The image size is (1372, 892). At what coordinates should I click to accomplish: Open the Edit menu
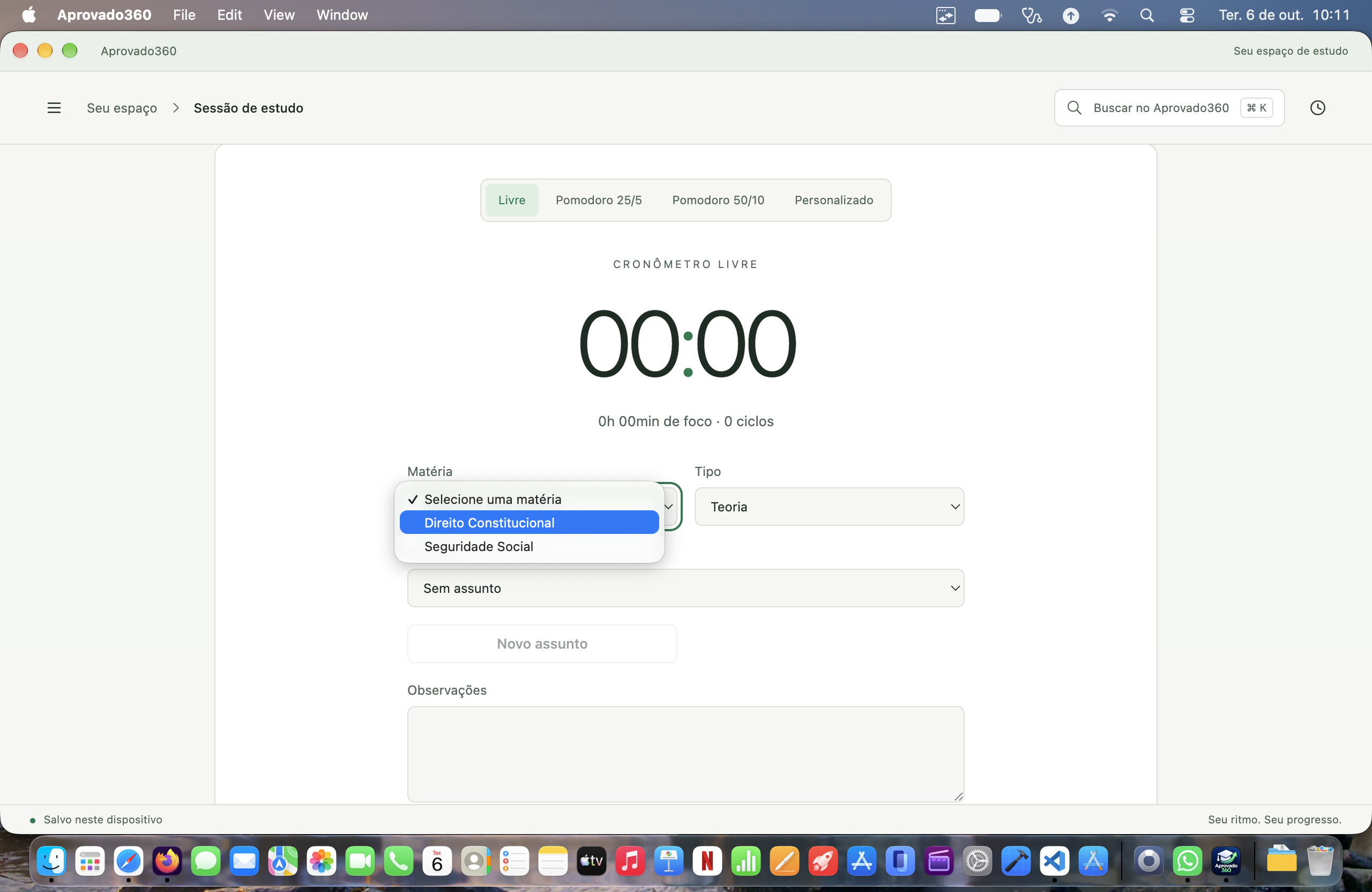229,15
